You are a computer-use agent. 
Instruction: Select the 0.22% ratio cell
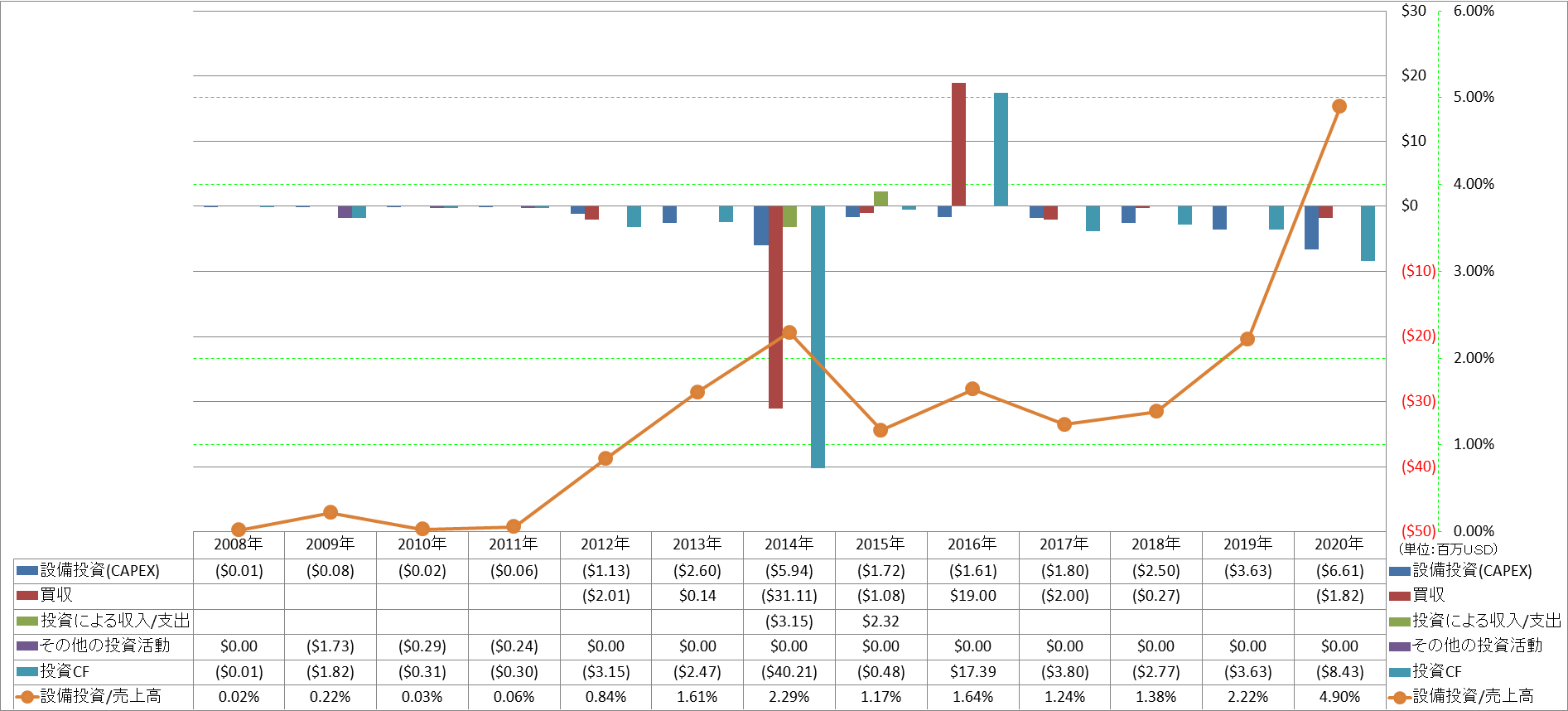point(330,697)
